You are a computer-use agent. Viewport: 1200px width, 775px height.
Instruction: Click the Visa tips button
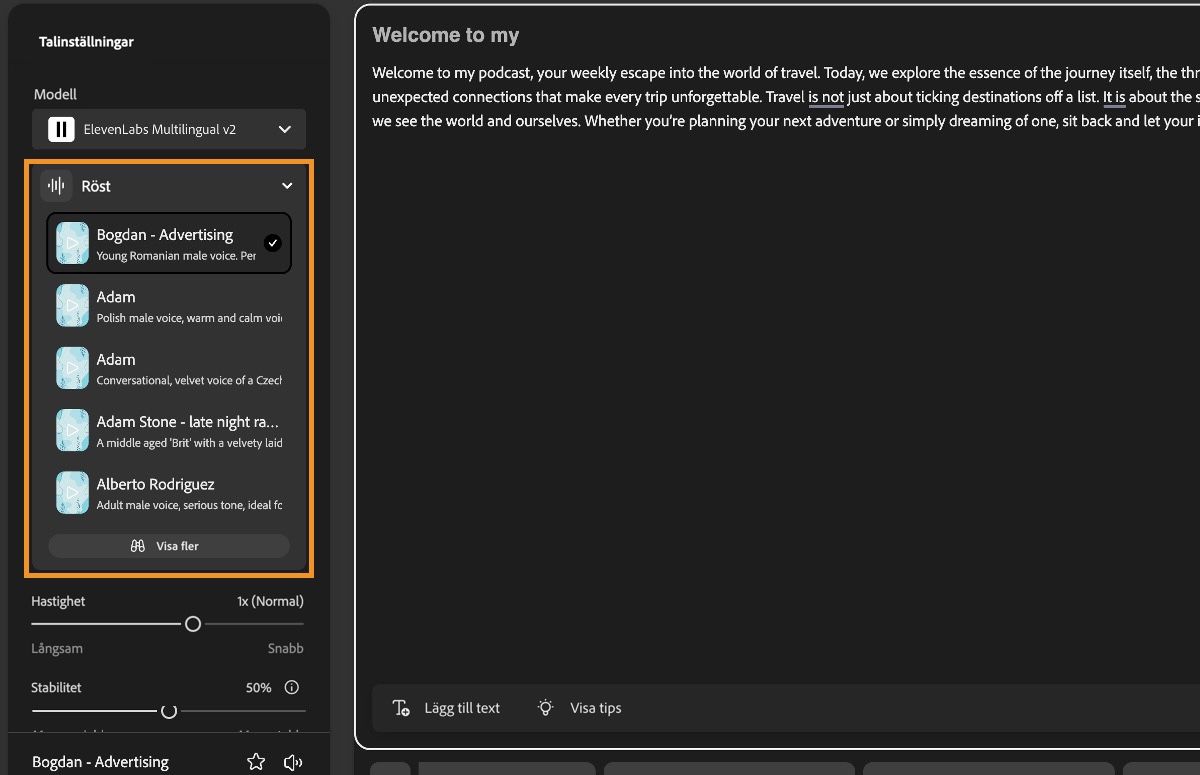[580, 708]
